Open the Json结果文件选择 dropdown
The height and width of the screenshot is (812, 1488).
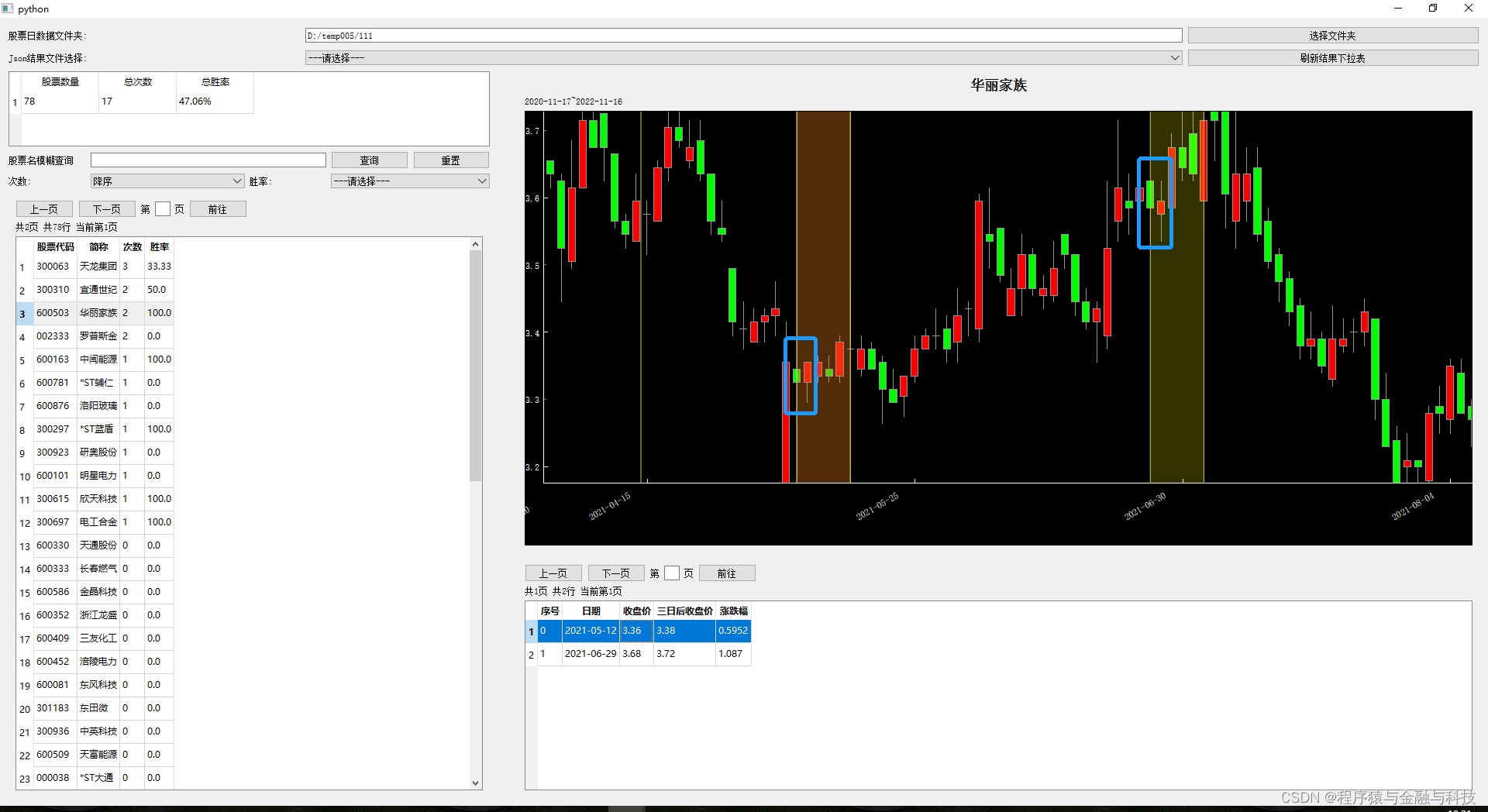743,58
